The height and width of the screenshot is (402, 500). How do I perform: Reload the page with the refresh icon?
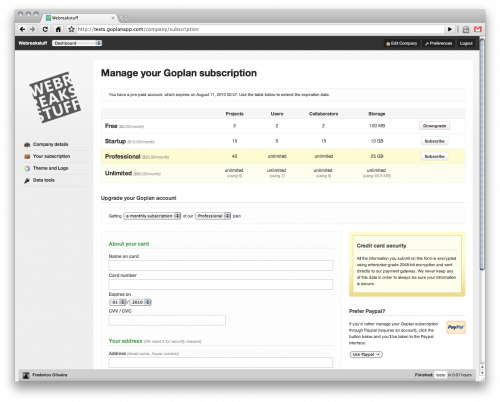click(45, 29)
